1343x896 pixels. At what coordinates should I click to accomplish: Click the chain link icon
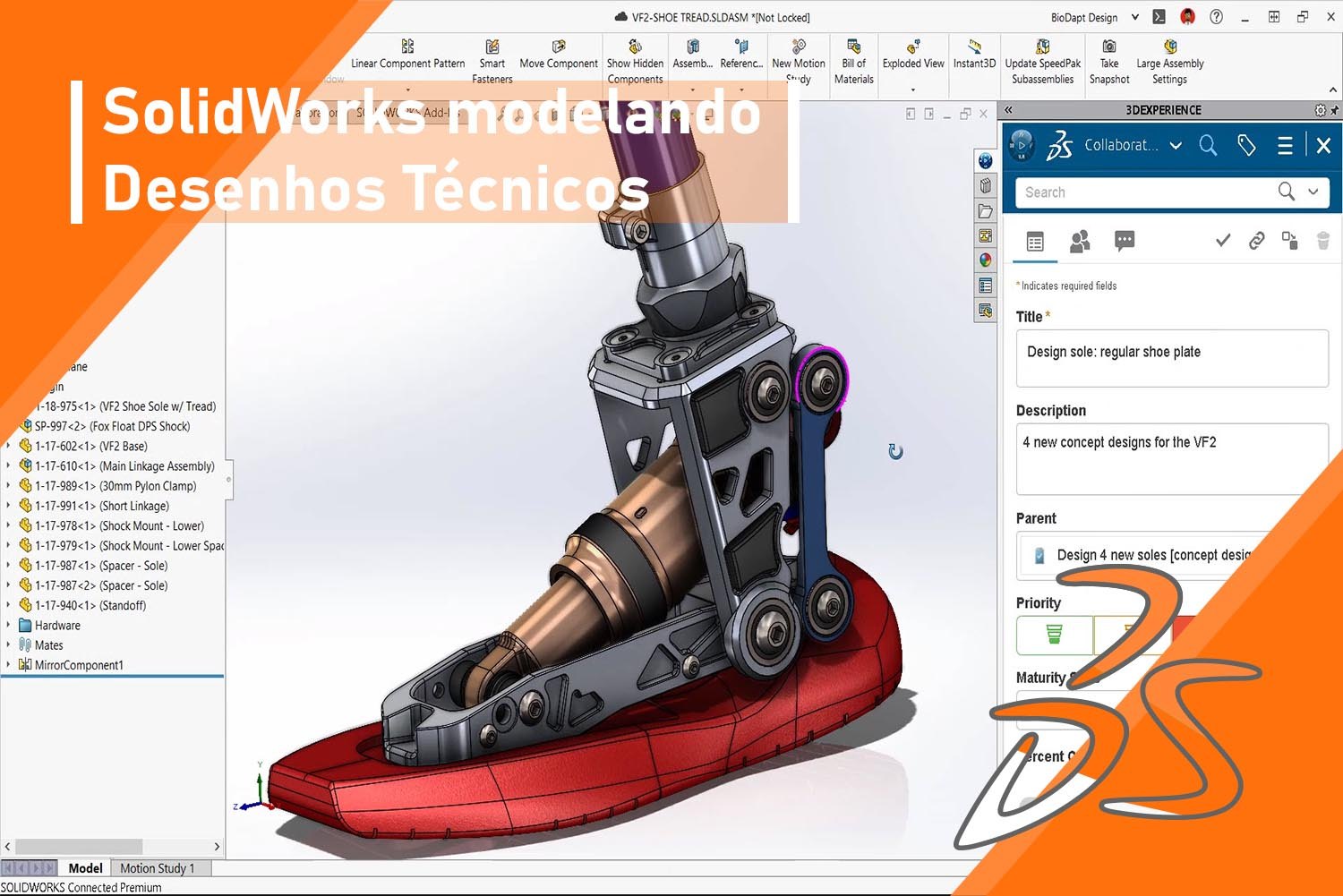(1256, 240)
